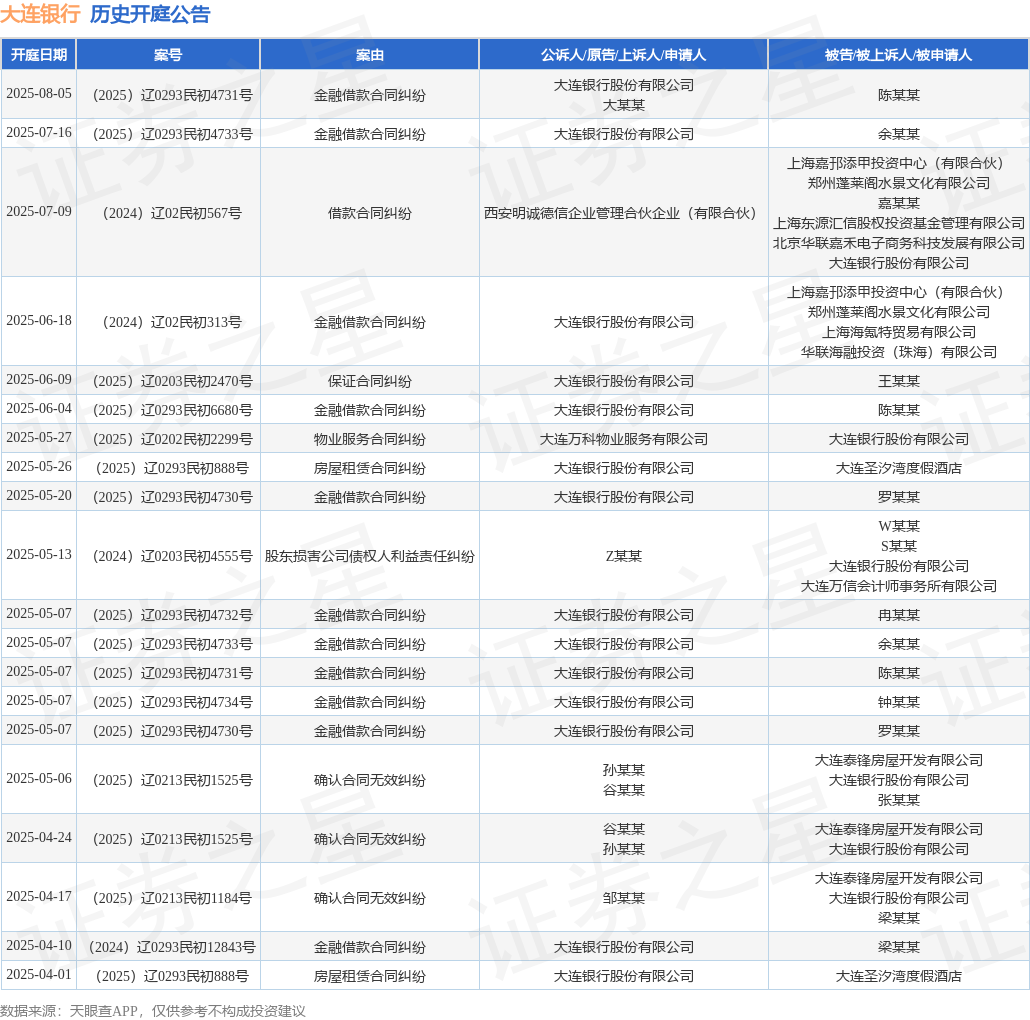Image resolution: width=1030 pixels, height=1020 pixels.
Task: Click defendant W某某
Action: [899, 526]
